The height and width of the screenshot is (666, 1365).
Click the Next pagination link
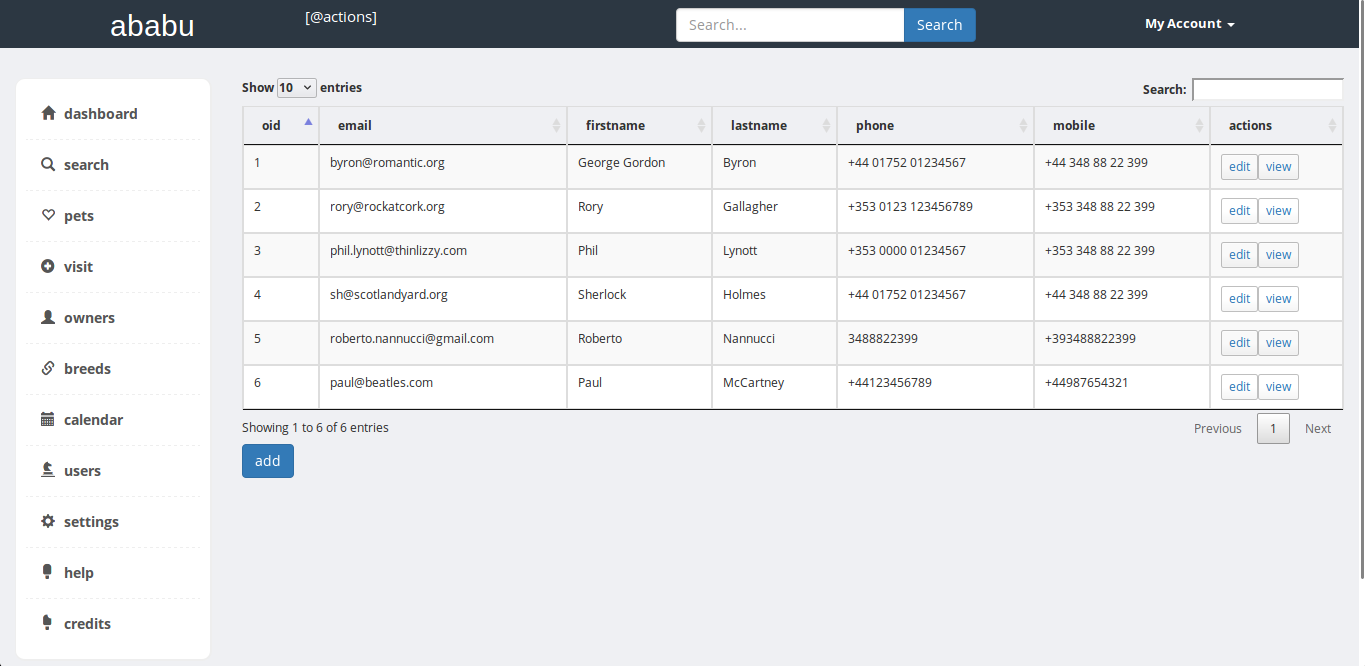coord(1317,428)
